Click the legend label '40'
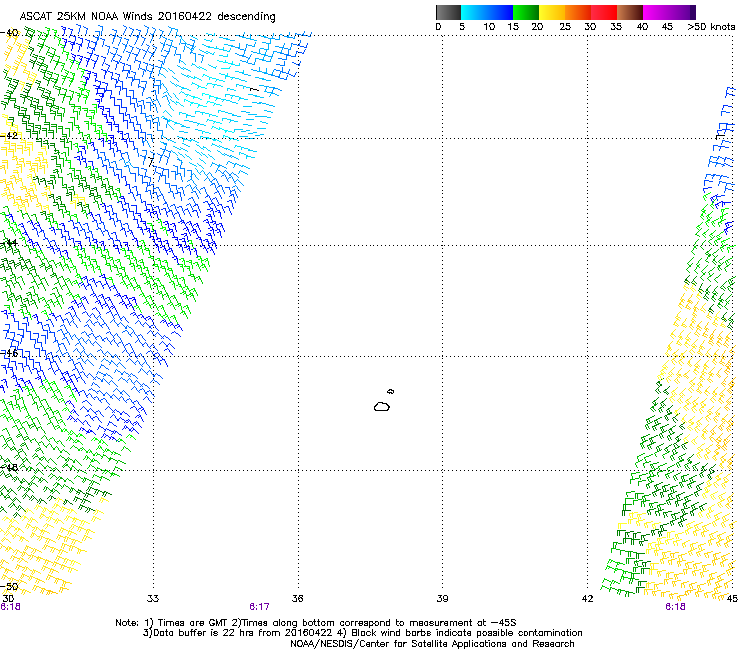The height and width of the screenshot is (650, 740). 642,27
